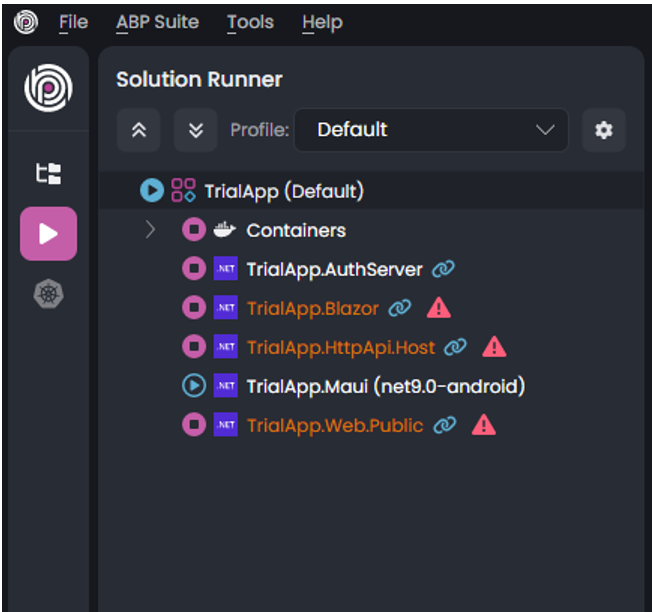652x612 pixels.
Task: Expand the Containers tree node
Action: (x=150, y=230)
